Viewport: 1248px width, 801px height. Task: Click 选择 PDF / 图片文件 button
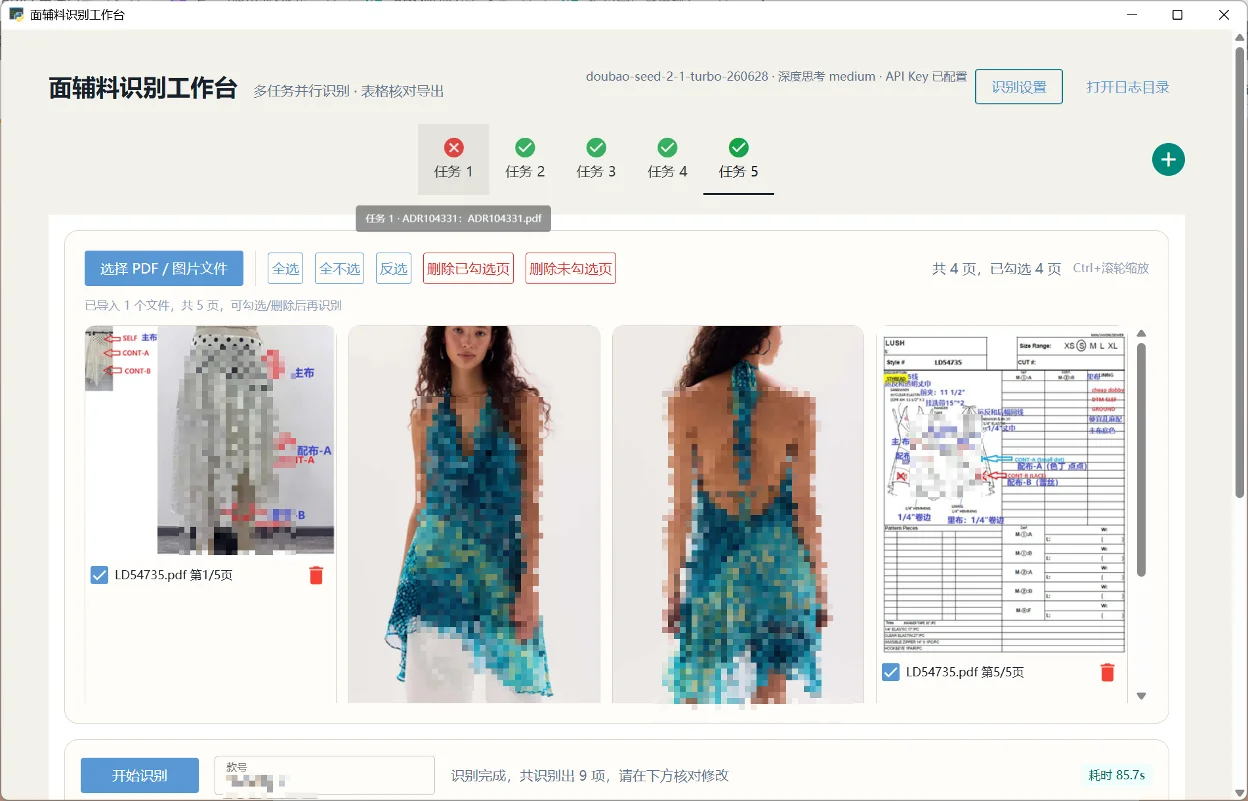point(164,268)
